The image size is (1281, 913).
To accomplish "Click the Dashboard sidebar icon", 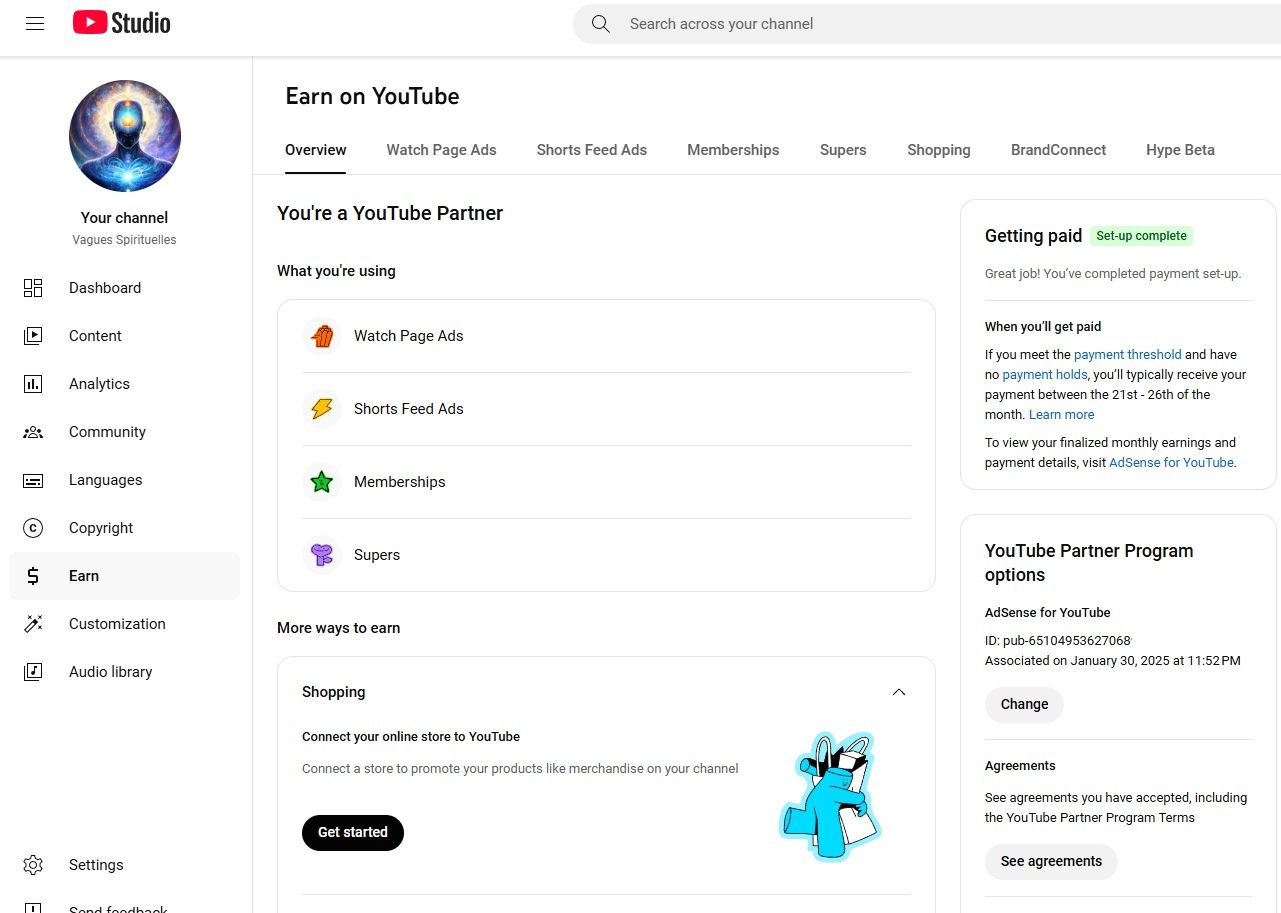I will 33,288.
